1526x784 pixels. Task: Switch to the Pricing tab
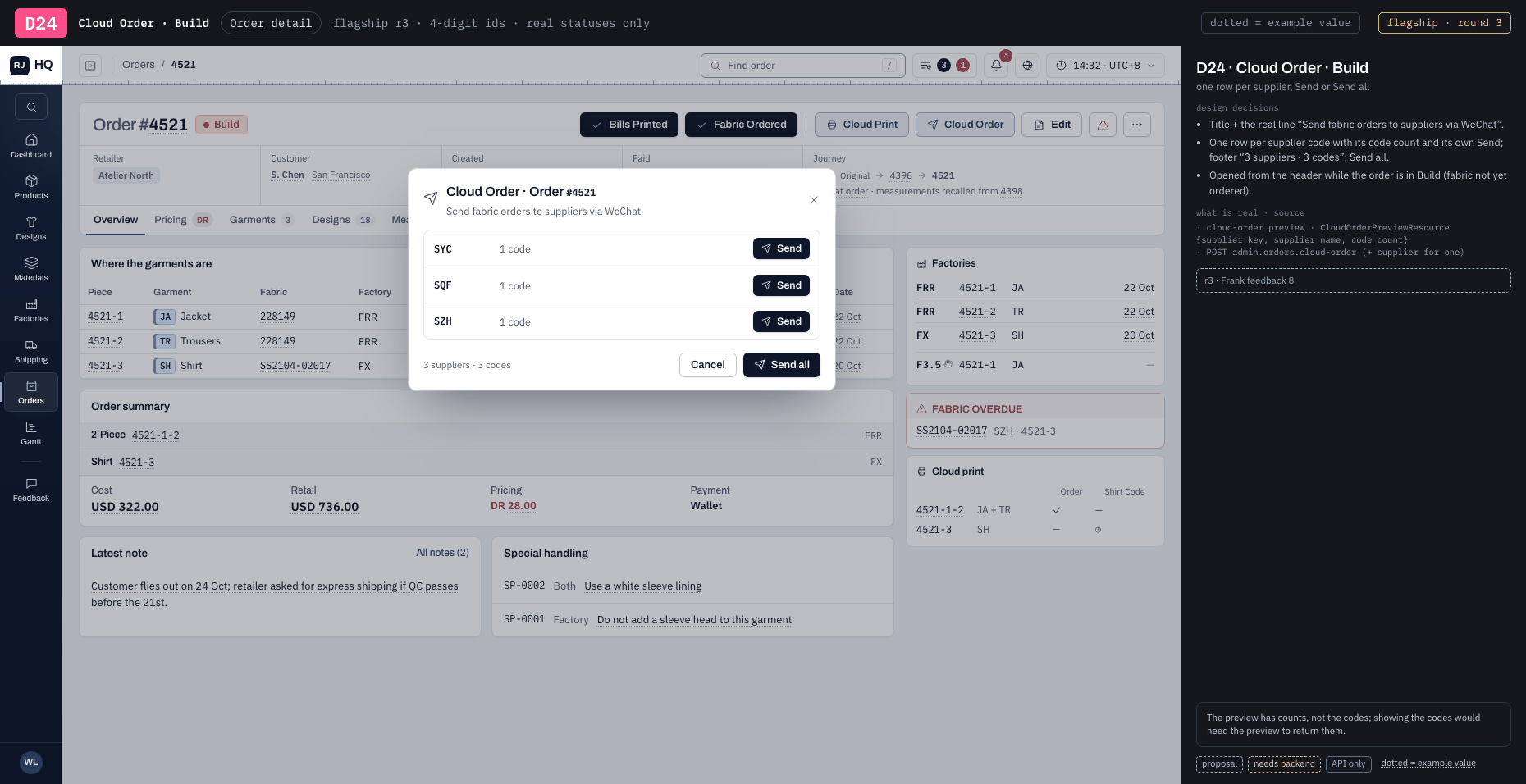pyautogui.click(x=183, y=220)
